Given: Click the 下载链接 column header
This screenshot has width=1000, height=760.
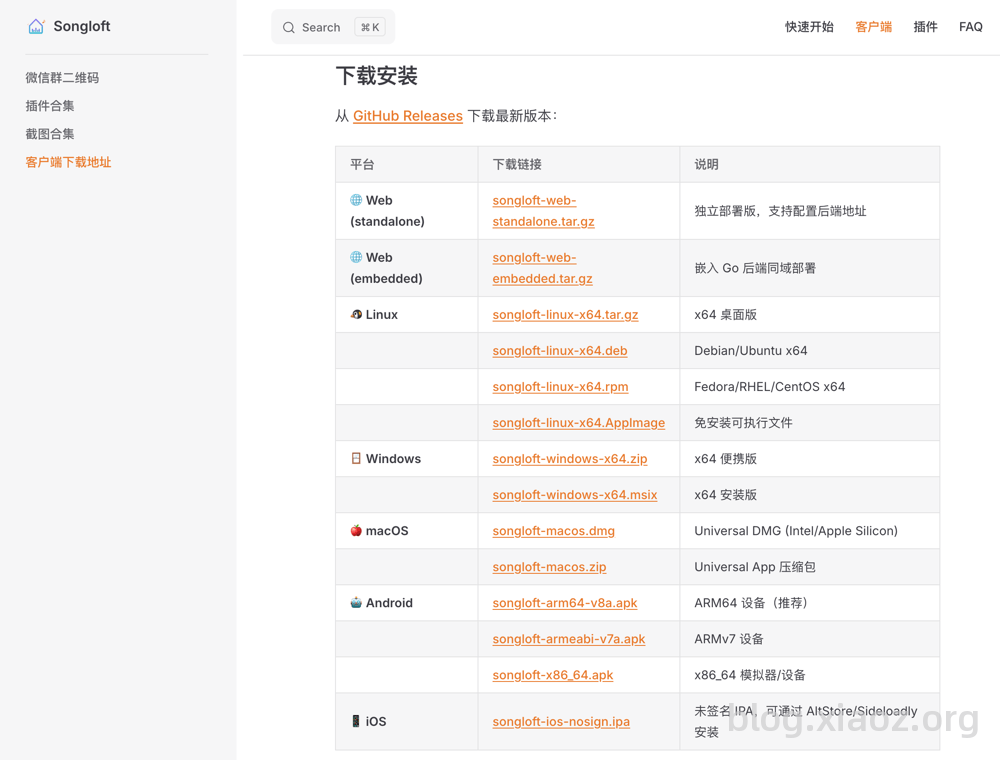Looking at the screenshot, I should point(517,164).
